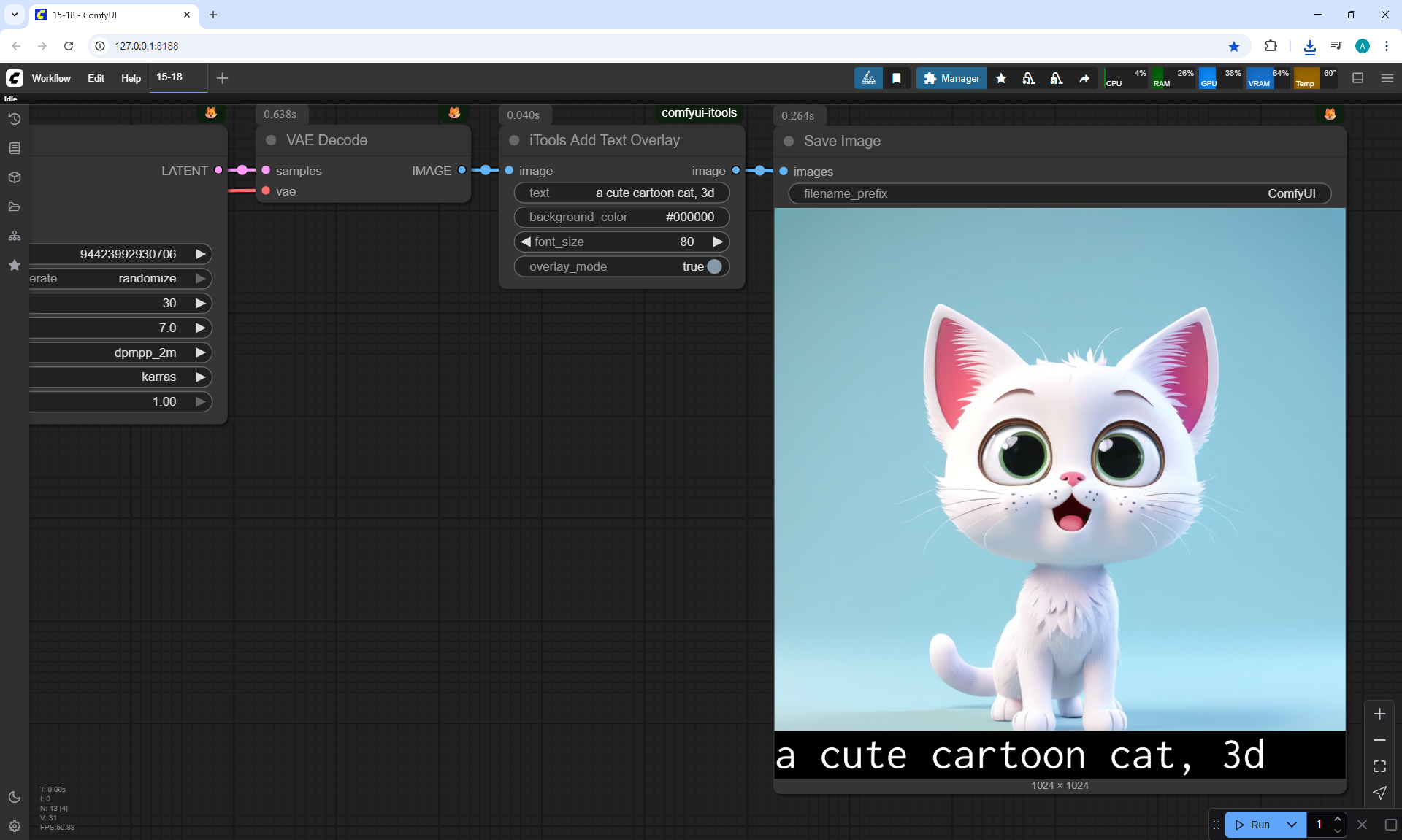Open the settings gear icon

[x=14, y=826]
